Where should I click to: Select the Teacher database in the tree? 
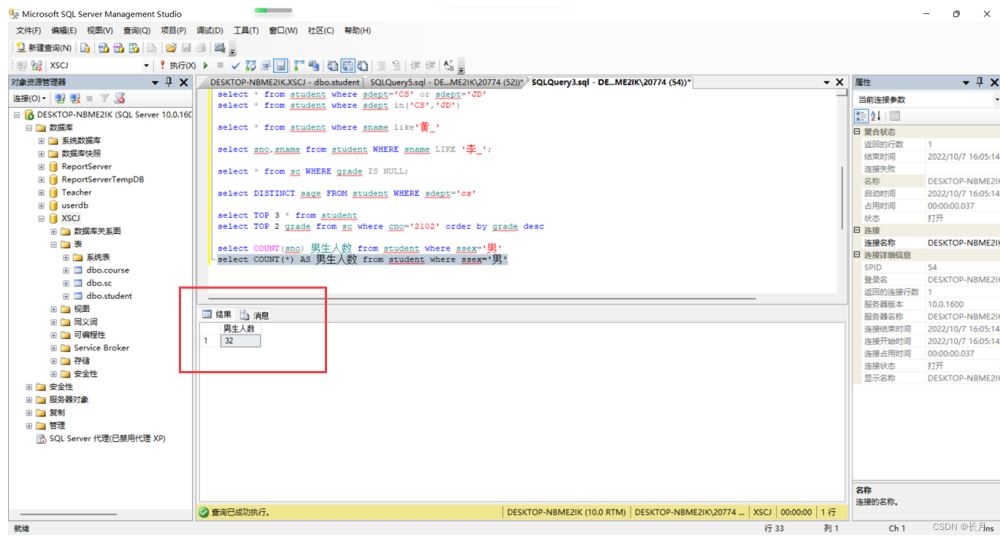(x=76, y=192)
